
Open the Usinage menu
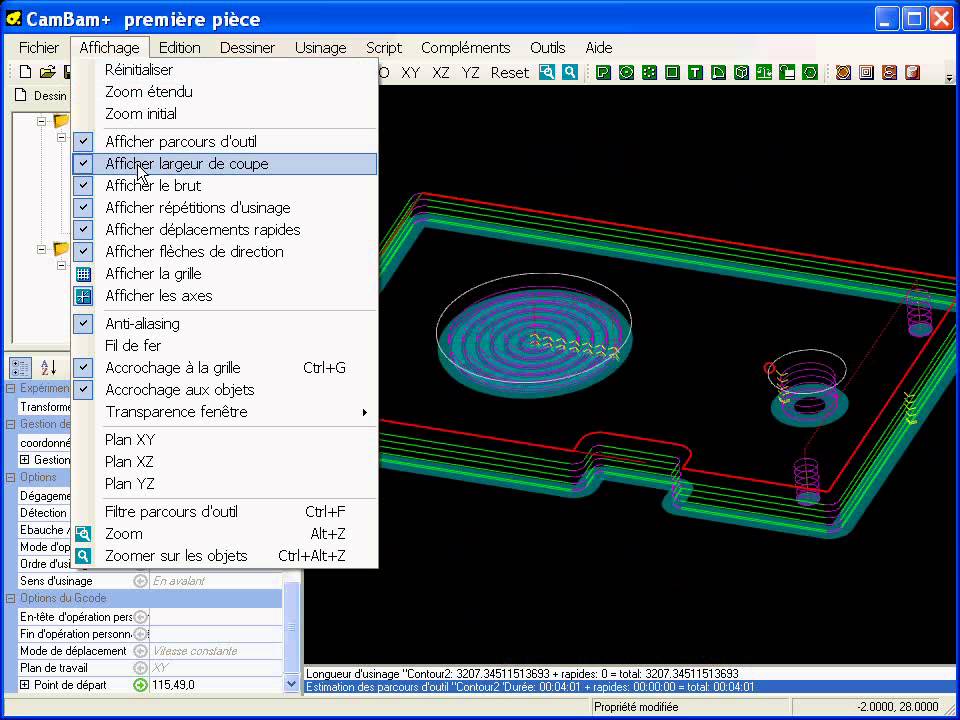click(320, 47)
